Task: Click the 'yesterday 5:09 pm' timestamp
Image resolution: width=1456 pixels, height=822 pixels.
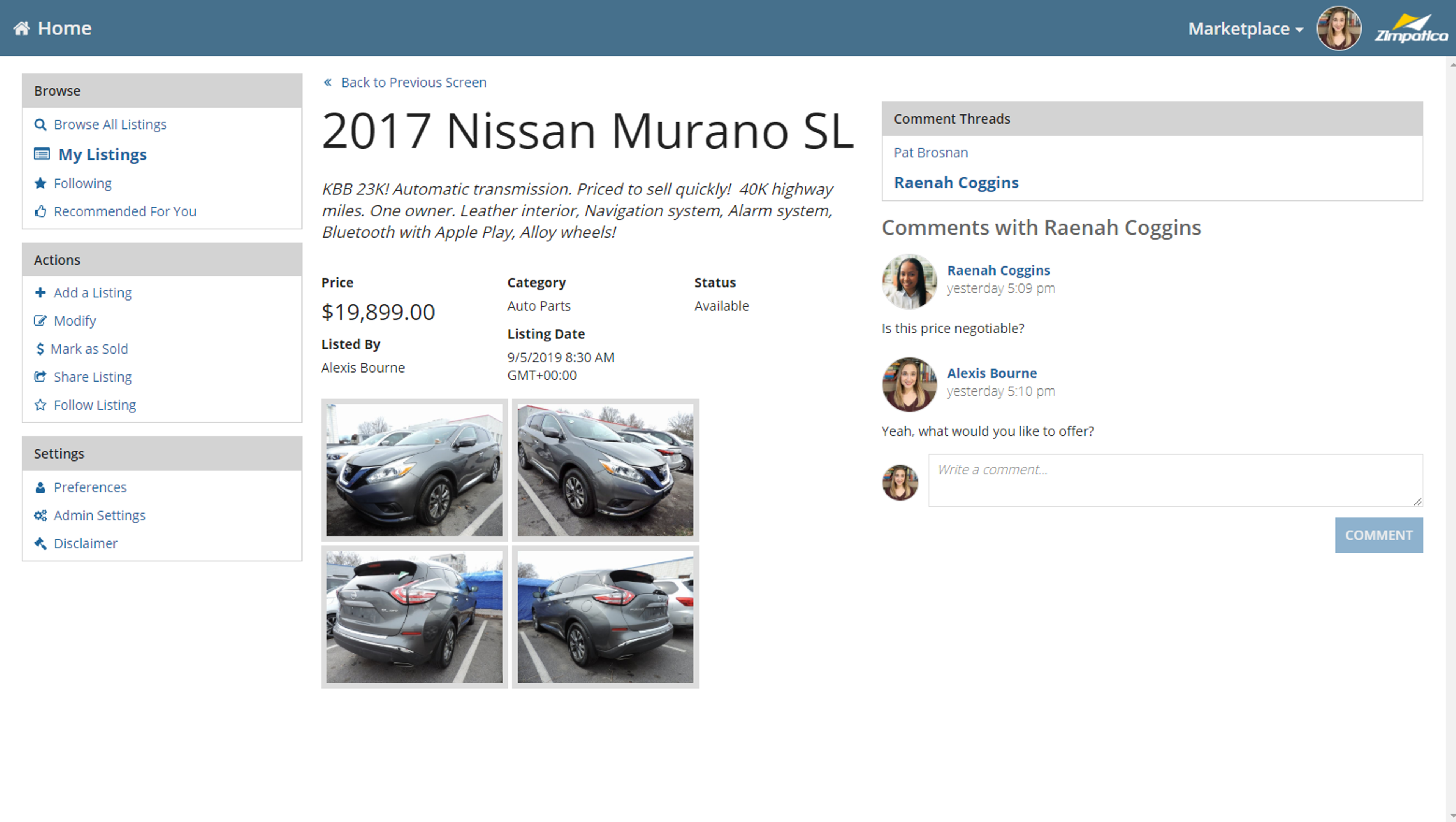Action: point(1001,288)
